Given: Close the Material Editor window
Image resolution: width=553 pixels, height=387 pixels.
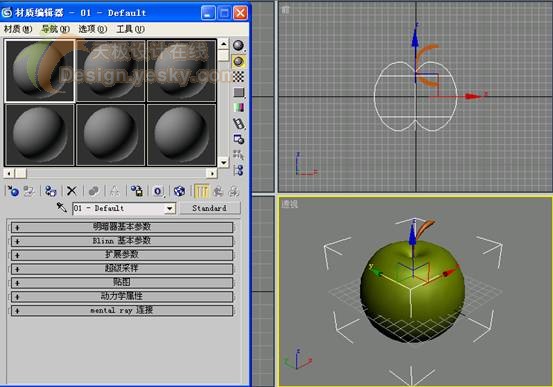Looking at the screenshot, I should (x=241, y=13).
